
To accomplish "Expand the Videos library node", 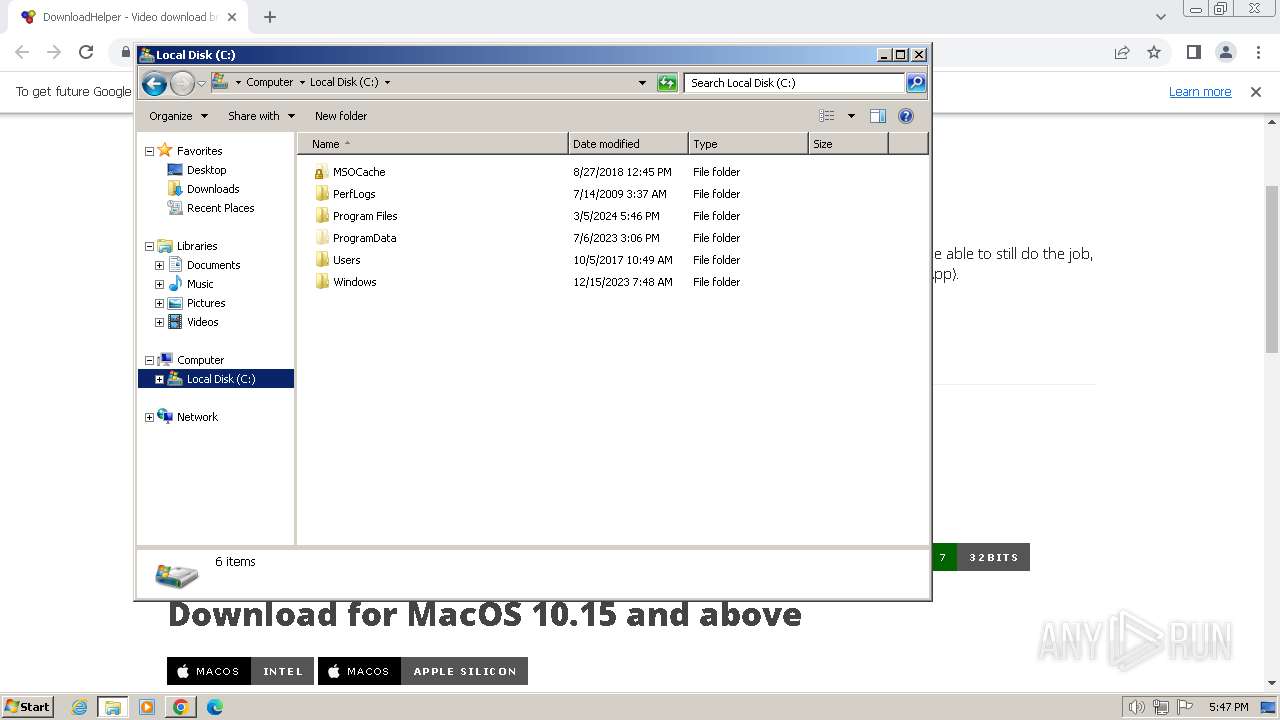I will pyautogui.click(x=159, y=322).
